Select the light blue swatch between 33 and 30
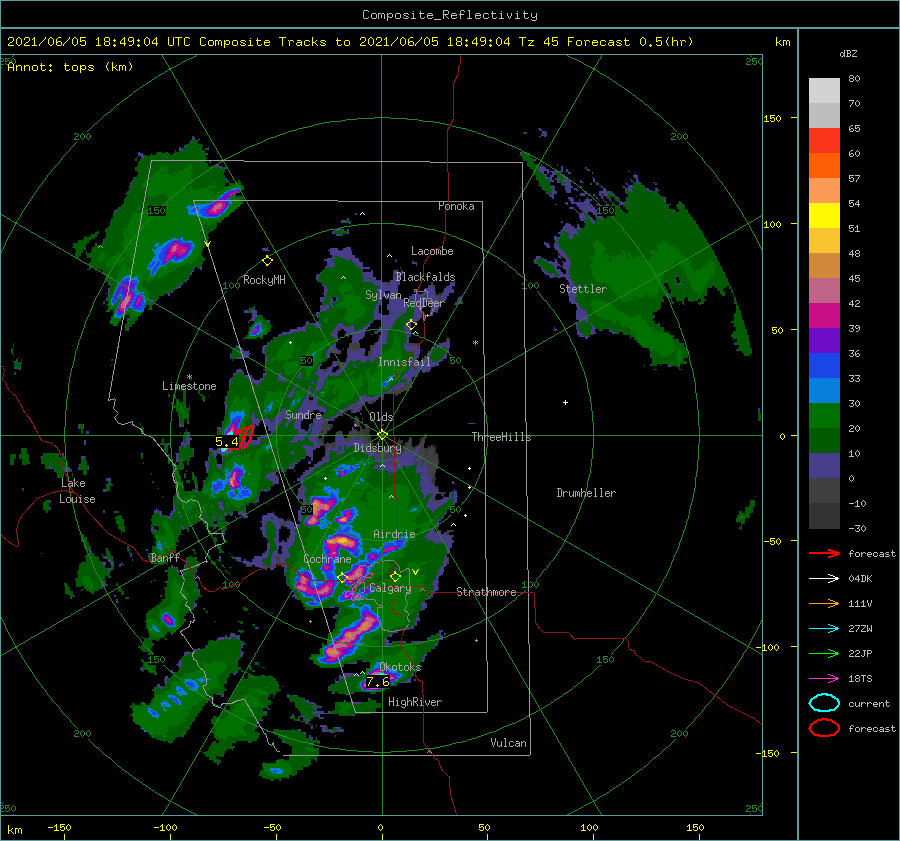The width and height of the screenshot is (900, 841). (824, 390)
